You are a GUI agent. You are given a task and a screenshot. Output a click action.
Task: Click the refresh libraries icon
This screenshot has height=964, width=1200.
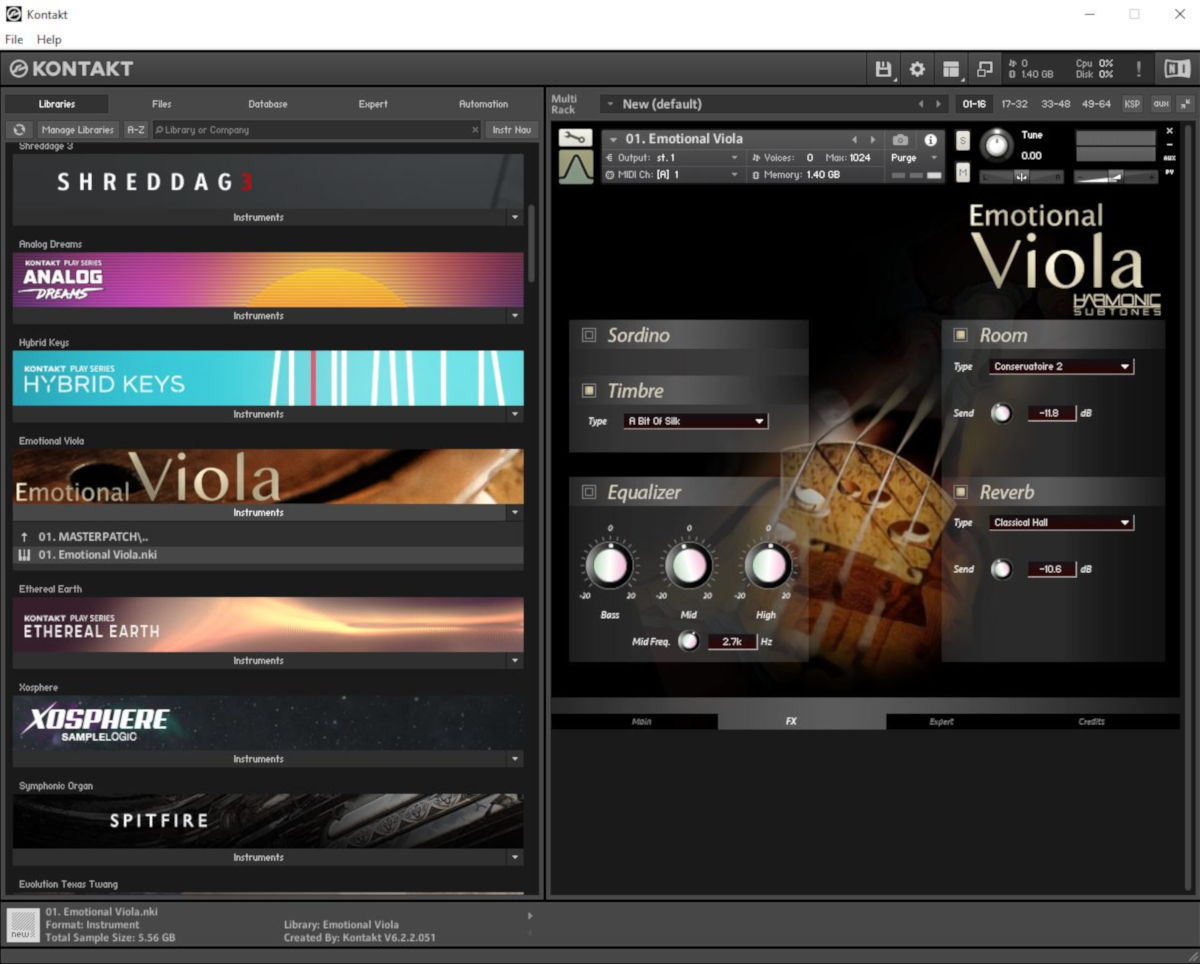(19, 130)
